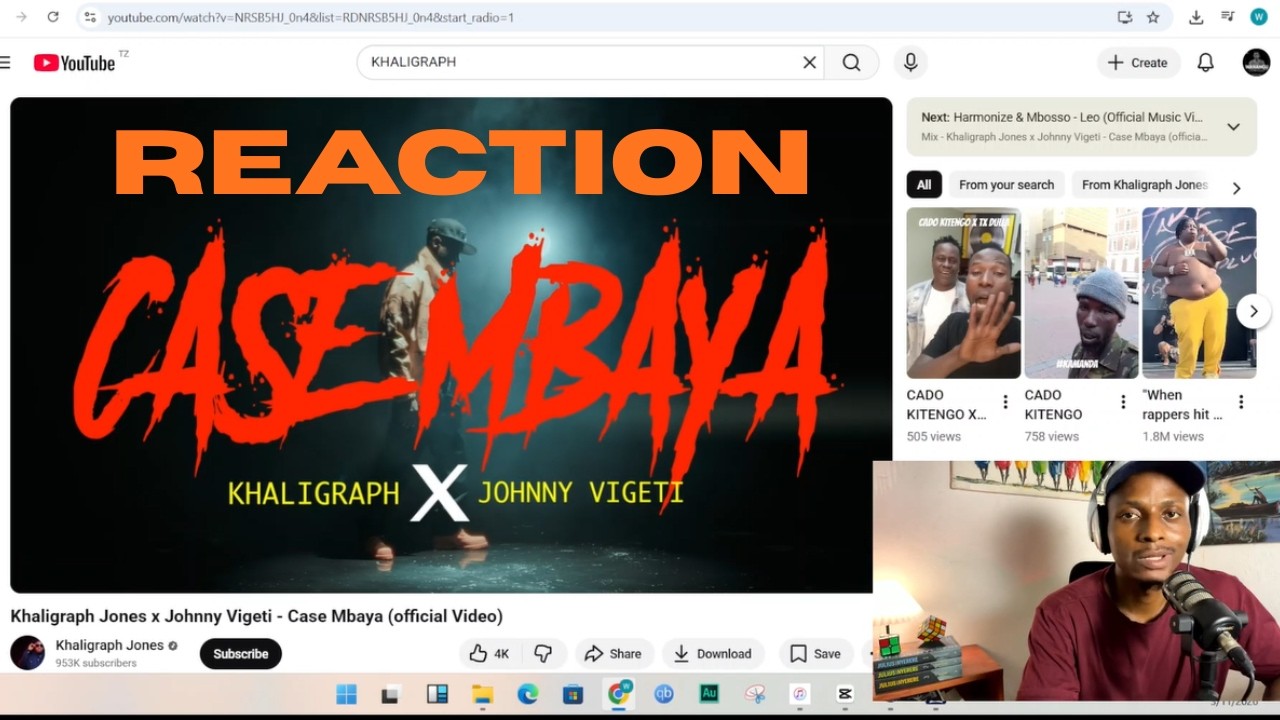Open Chrome downloads icon

pos(1196,17)
